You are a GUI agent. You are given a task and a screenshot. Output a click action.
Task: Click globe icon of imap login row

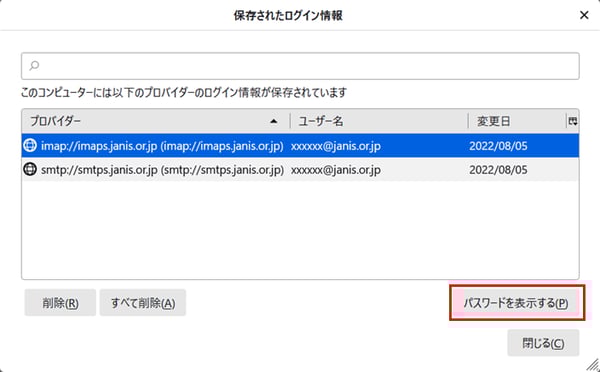point(30,145)
